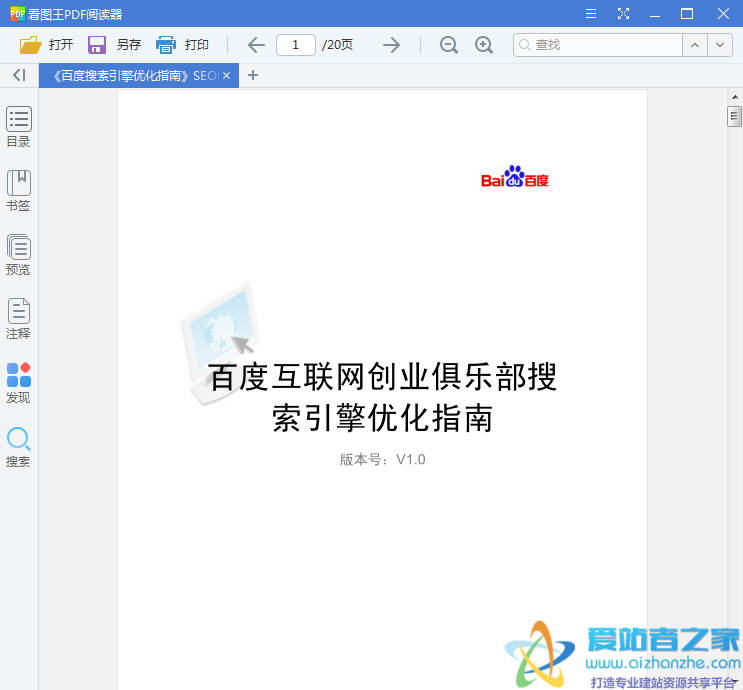The width and height of the screenshot is (743, 690).
Task: Go to the next page arrow
Action: click(x=391, y=45)
